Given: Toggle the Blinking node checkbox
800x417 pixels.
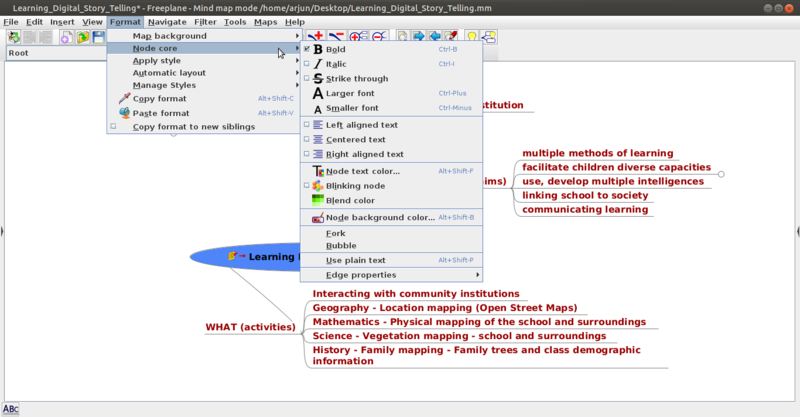Looking at the screenshot, I should pos(307,185).
